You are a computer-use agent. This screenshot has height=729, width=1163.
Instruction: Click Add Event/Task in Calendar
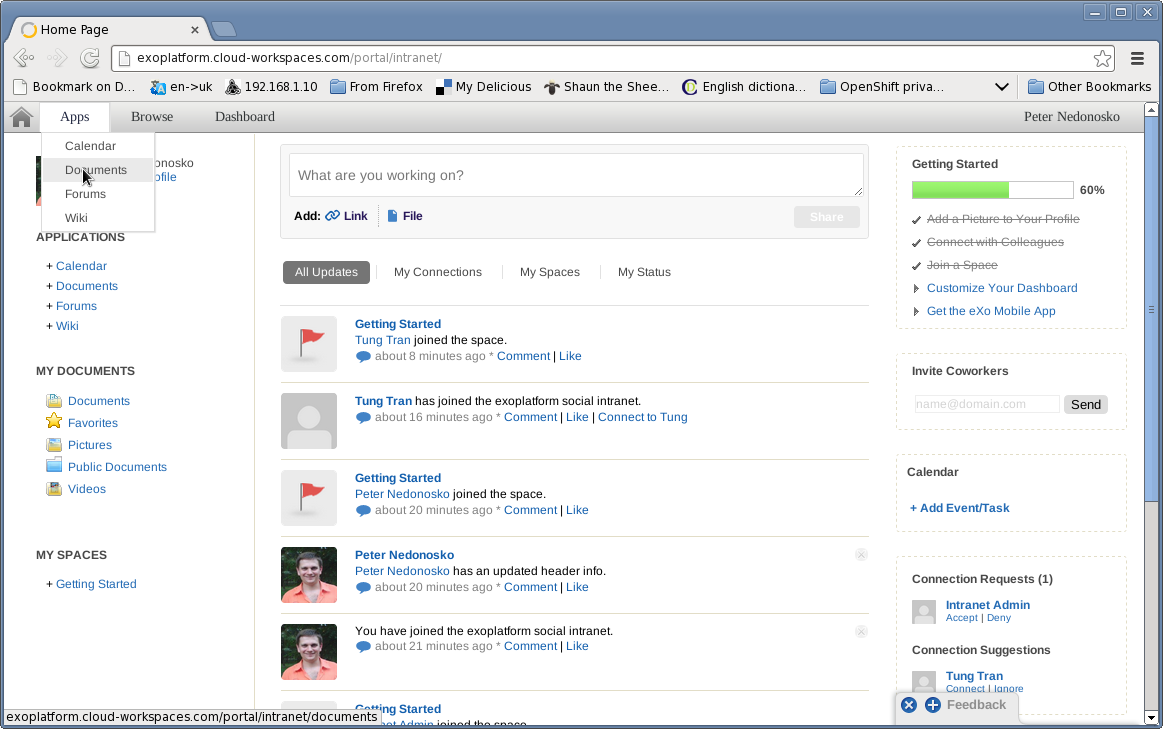pos(959,508)
